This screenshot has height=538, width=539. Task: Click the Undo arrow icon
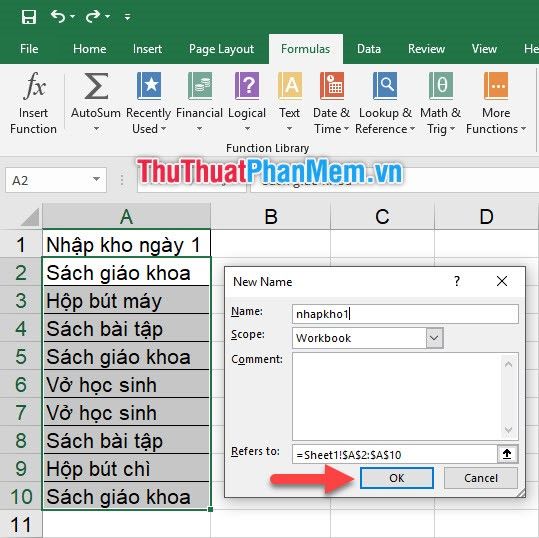[58, 16]
